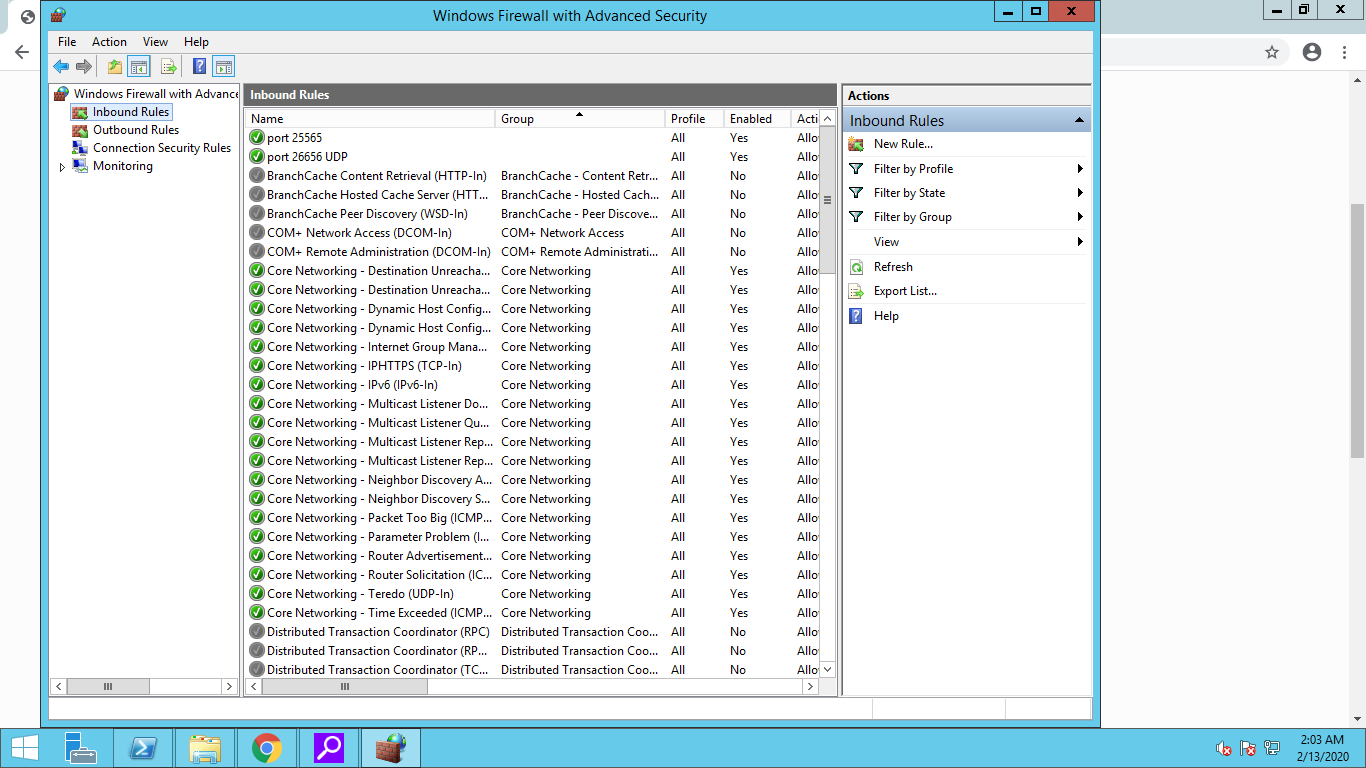1366x768 pixels.
Task: Open the Filter by State submenu
Action: point(908,193)
